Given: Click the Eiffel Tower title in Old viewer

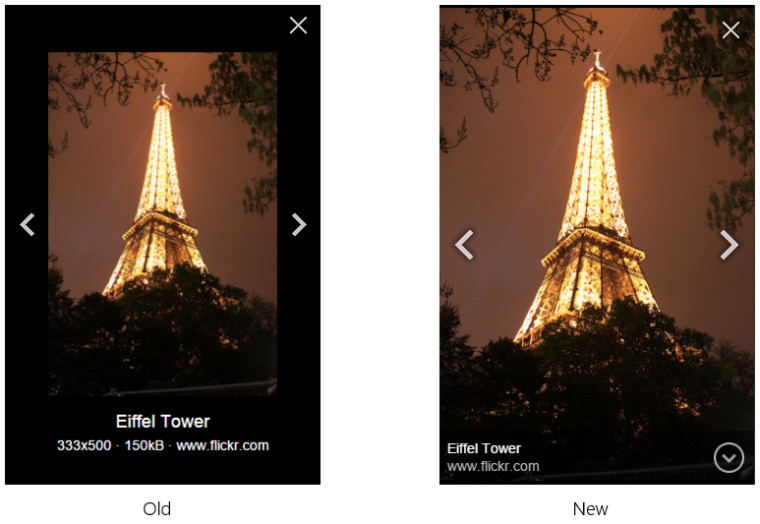Looking at the screenshot, I should coord(163,421).
